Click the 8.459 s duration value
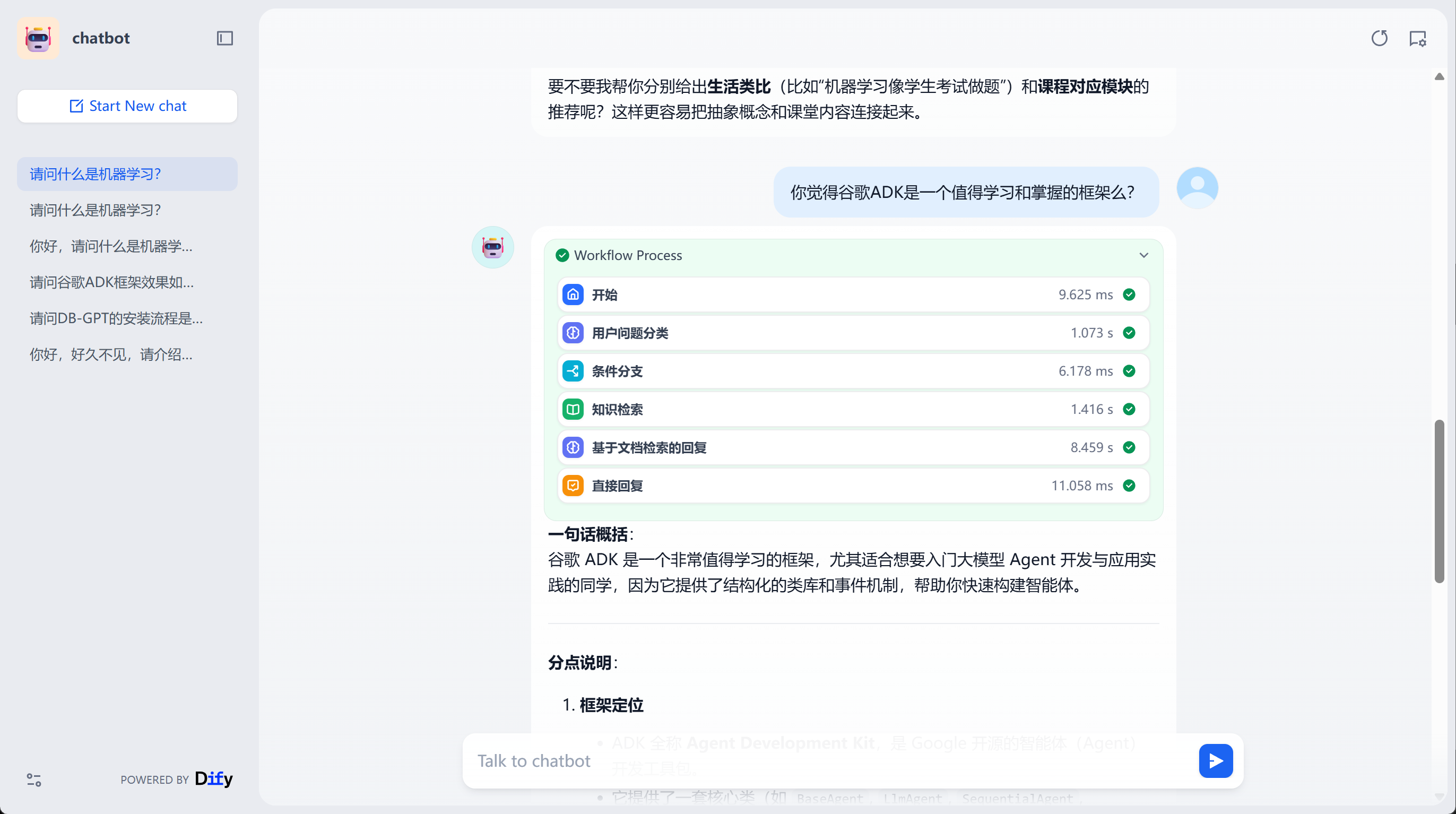The image size is (1456, 814). tap(1092, 447)
